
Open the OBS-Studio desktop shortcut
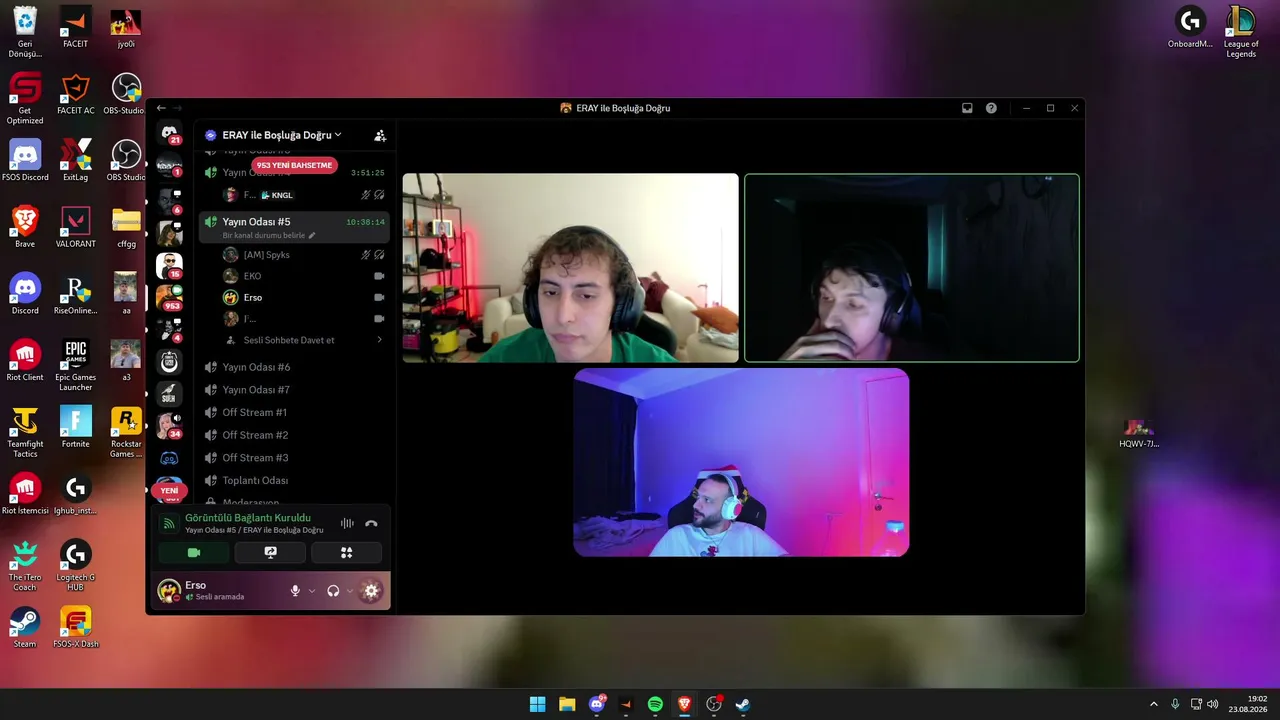(x=125, y=94)
